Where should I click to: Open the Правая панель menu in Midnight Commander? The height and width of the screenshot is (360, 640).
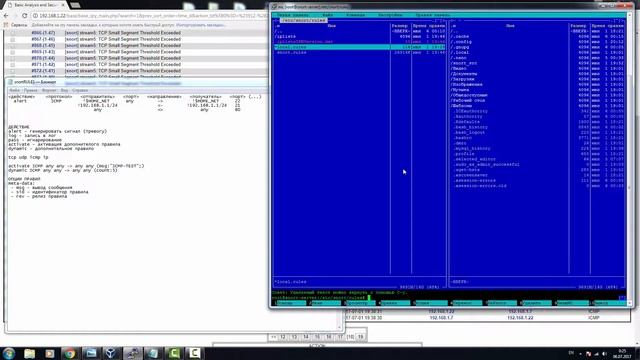pos(432,15)
